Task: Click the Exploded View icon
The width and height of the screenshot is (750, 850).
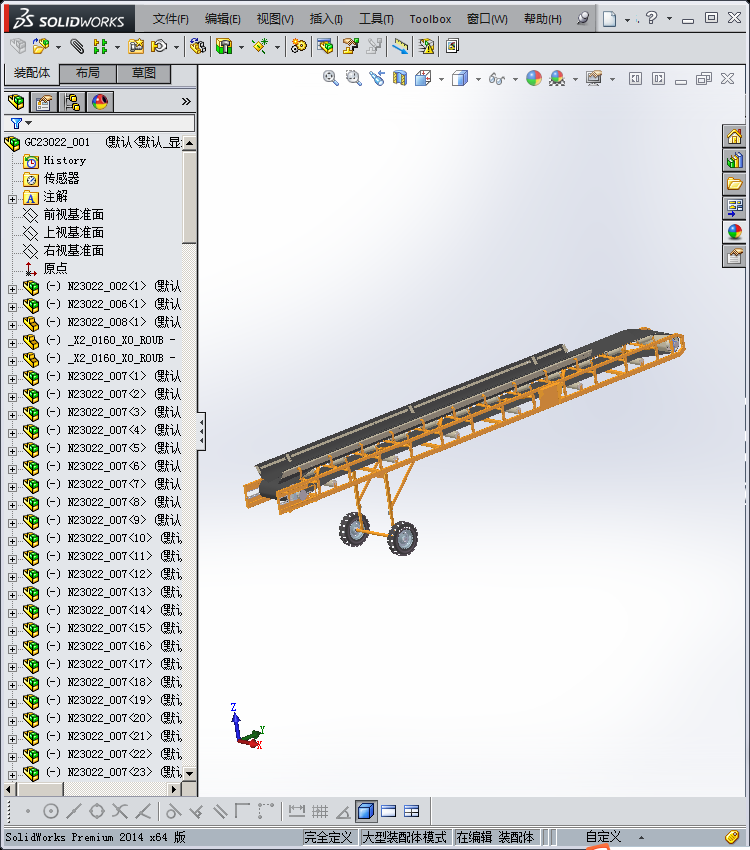Action: pos(351,47)
